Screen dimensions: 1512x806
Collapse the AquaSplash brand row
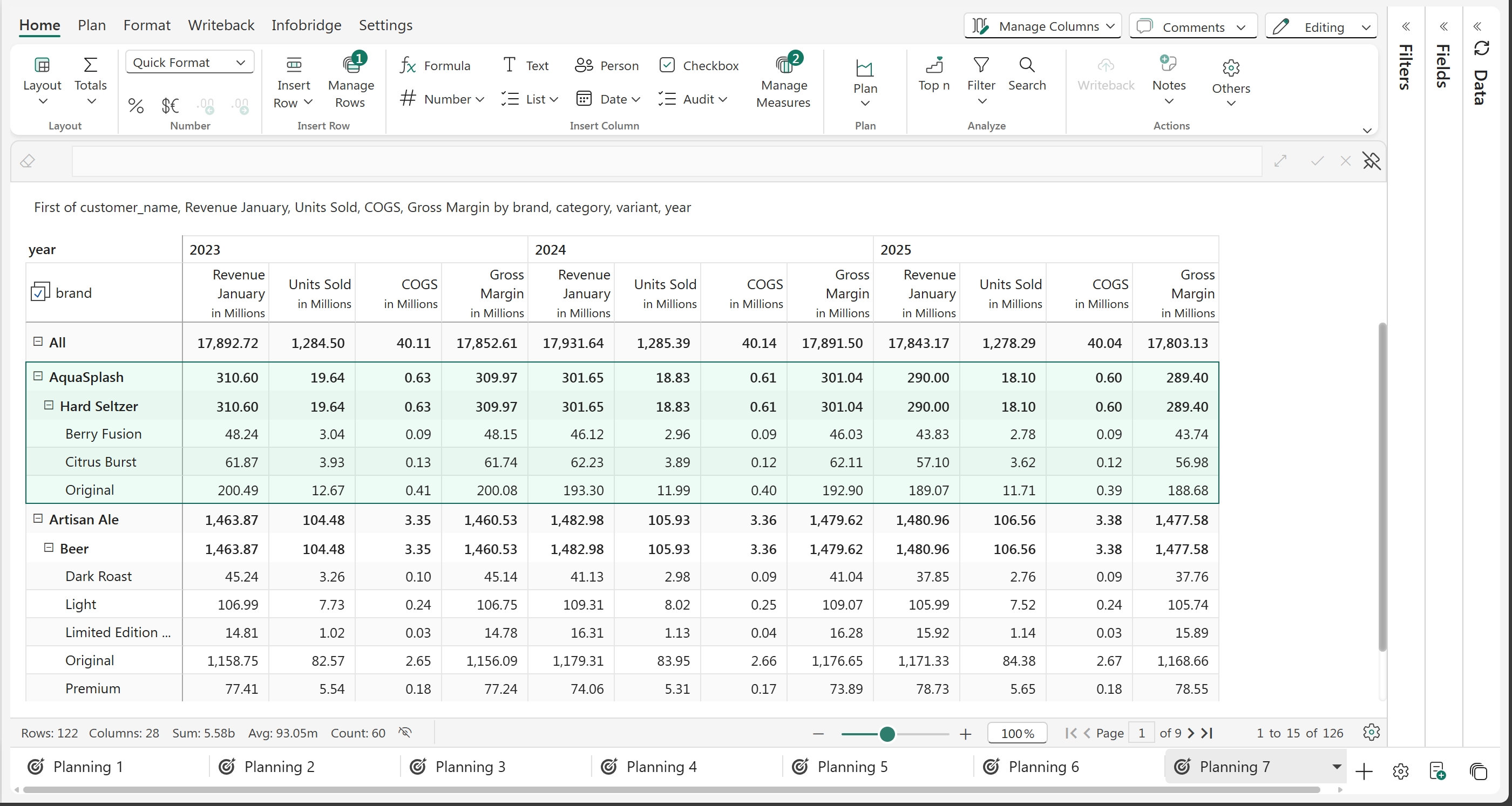38,376
